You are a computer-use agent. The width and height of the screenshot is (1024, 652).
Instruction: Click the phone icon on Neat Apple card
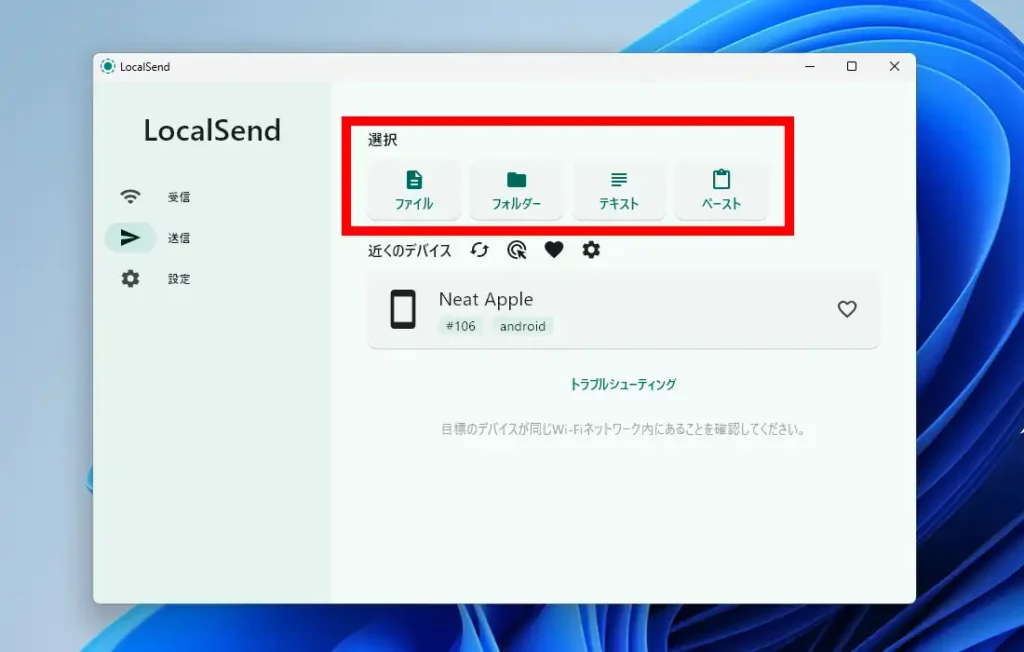[403, 310]
